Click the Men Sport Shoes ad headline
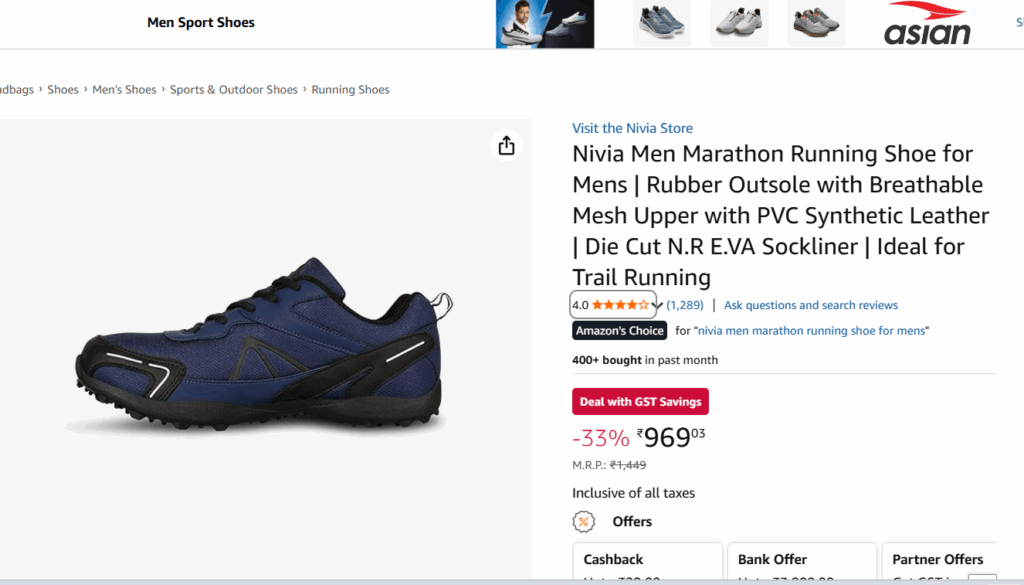Viewport: 1024px width, 585px height. click(201, 23)
